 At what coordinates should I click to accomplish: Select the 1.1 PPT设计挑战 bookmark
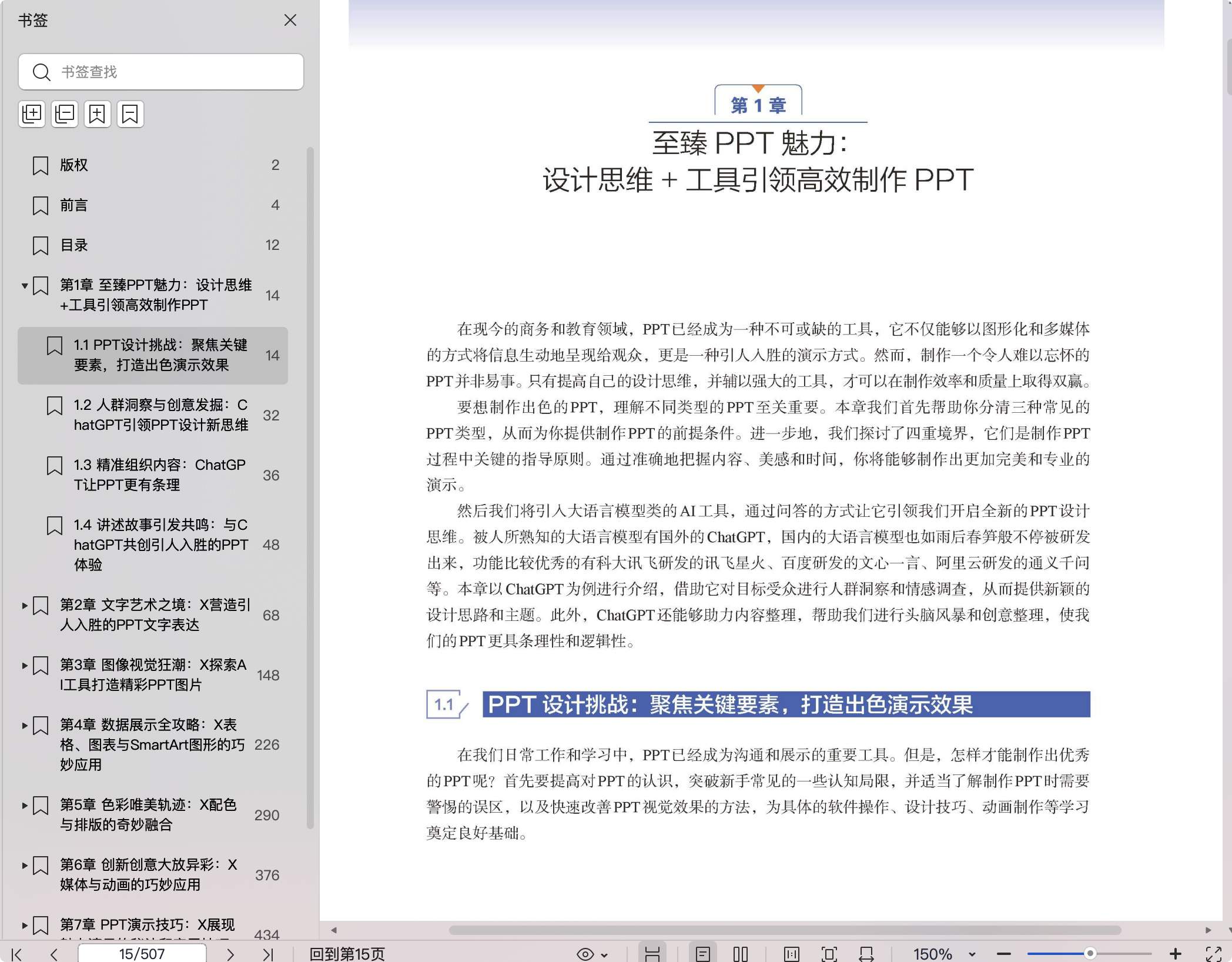(153, 355)
